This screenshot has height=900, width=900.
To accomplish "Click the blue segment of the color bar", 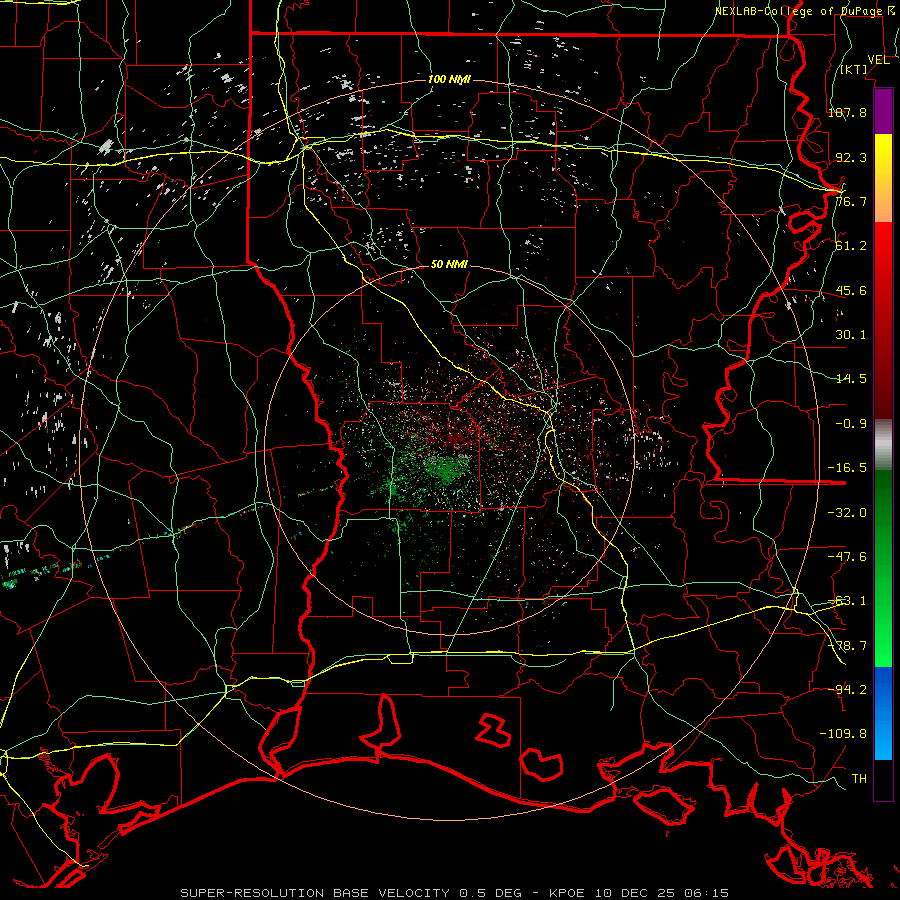I will [883, 713].
